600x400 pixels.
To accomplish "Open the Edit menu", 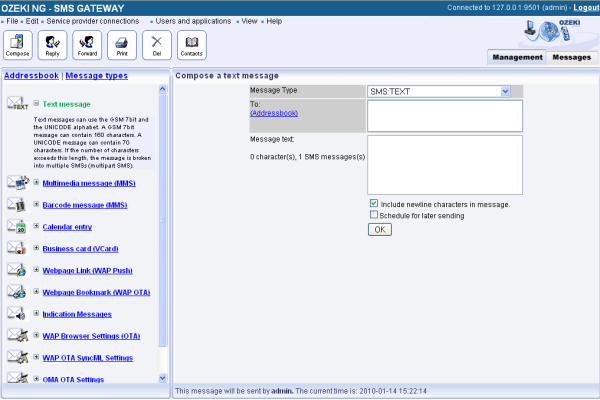I will 32,21.
